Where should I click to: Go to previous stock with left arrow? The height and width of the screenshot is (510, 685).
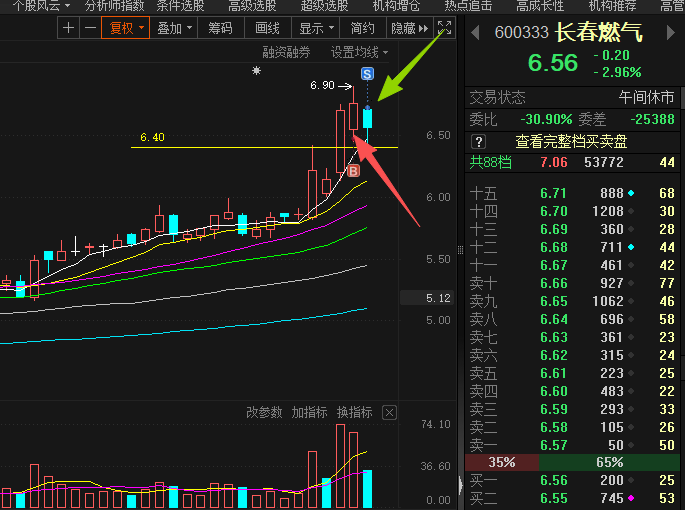coord(475,33)
